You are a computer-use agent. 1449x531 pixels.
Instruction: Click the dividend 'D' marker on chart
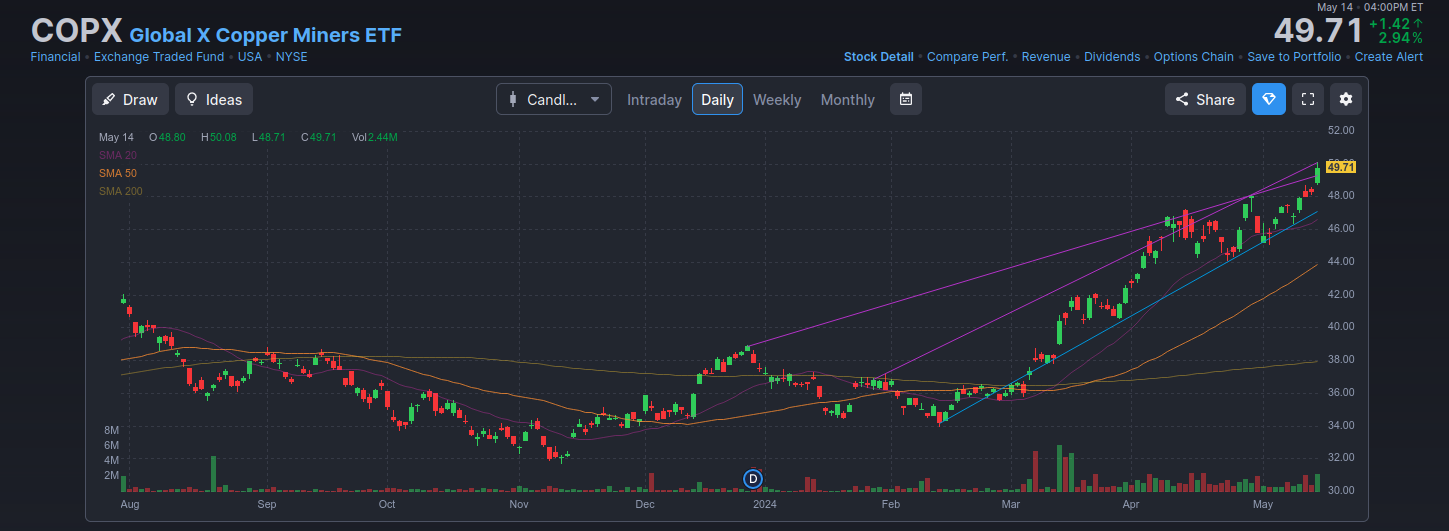(x=754, y=479)
